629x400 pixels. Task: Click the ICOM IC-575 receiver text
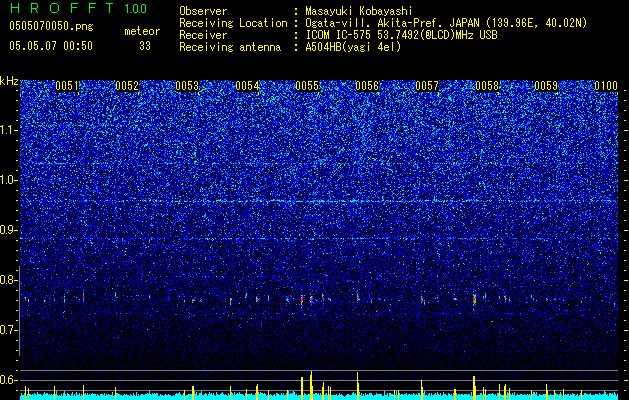(401, 35)
